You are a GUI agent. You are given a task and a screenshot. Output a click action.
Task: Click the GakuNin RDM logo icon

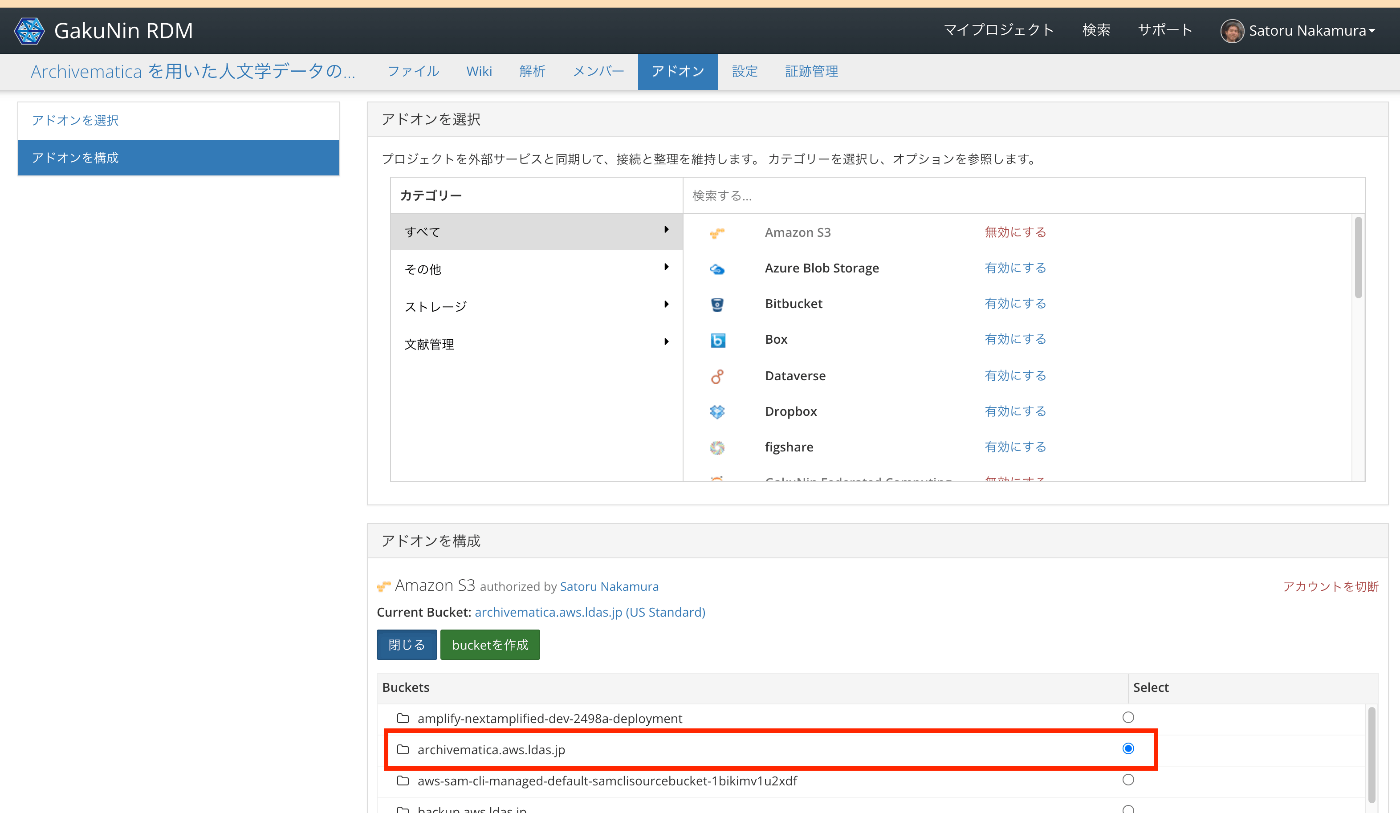tap(29, 31)
